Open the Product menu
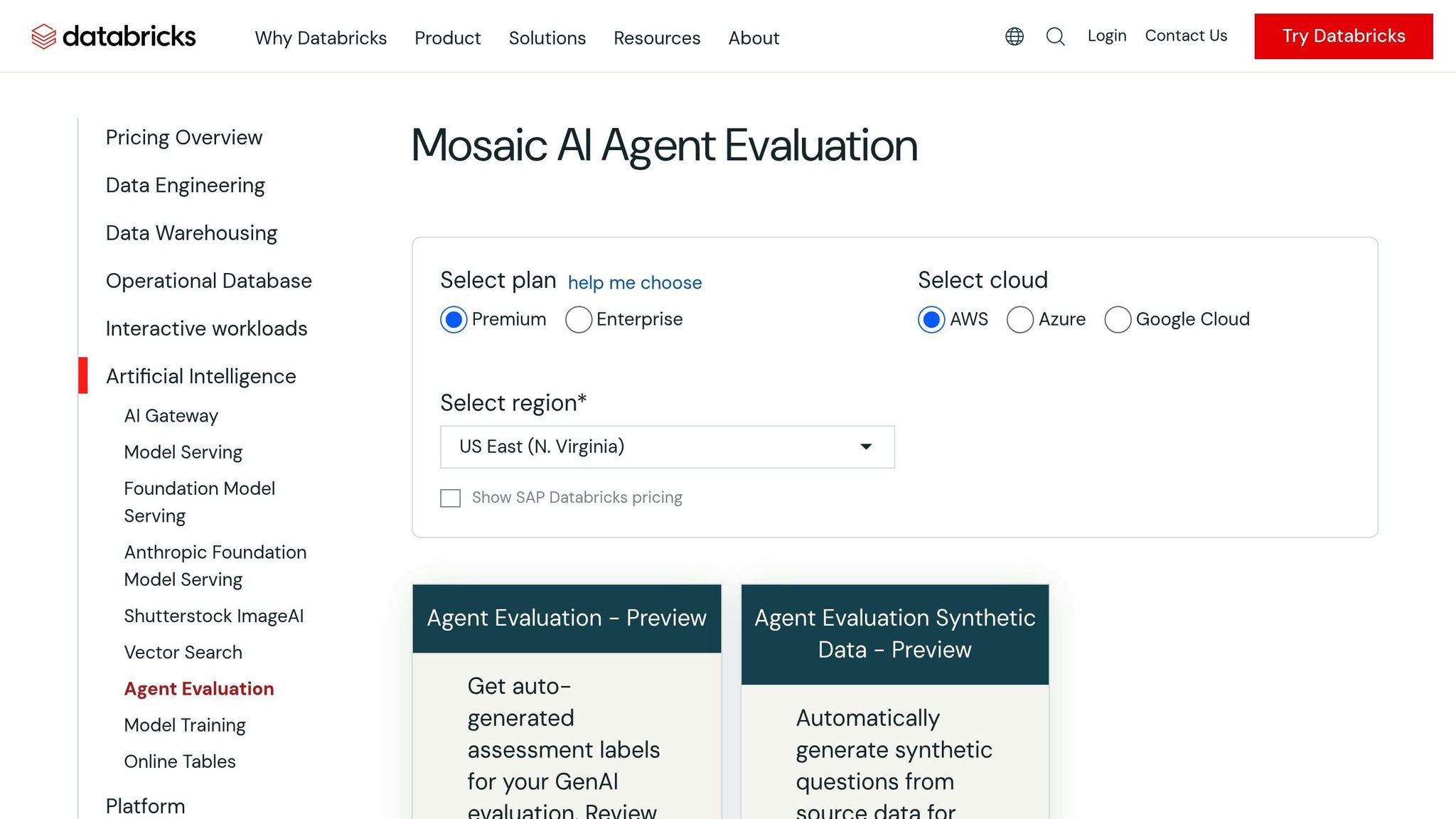 (x=447, y=38)
